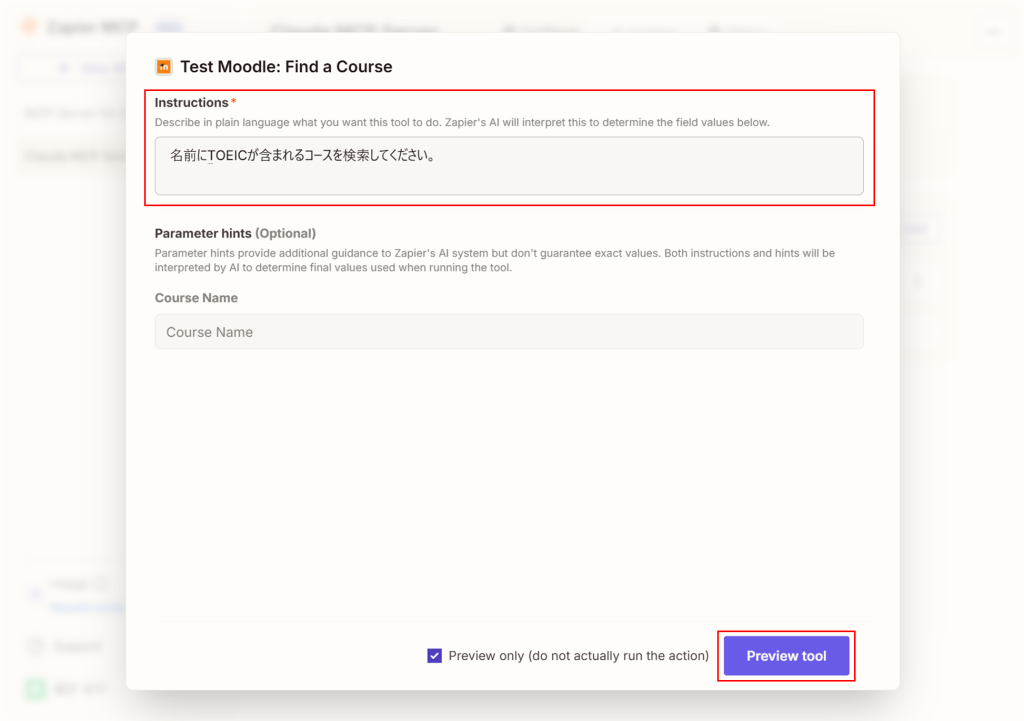Click the blurred Support icon in sidebar

(x=35, y=646)
